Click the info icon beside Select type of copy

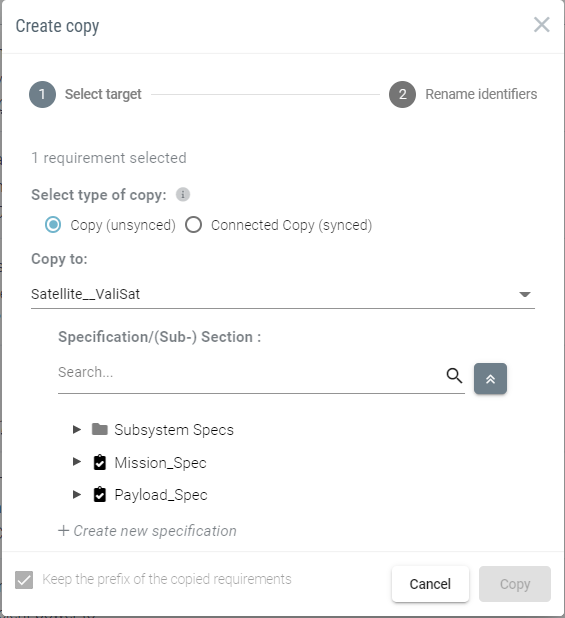[x=183, y=194]
